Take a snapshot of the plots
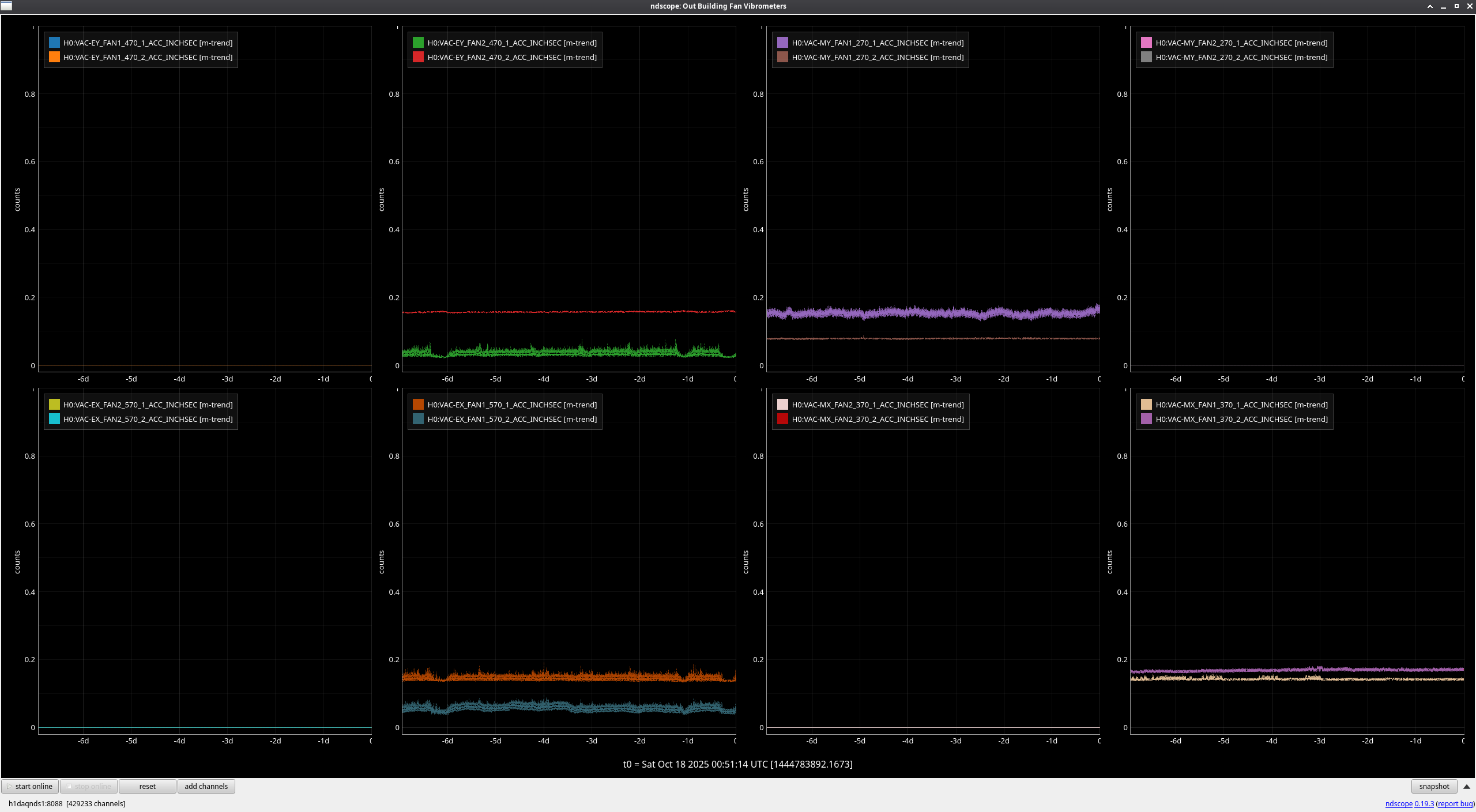 click(1433, 786)
